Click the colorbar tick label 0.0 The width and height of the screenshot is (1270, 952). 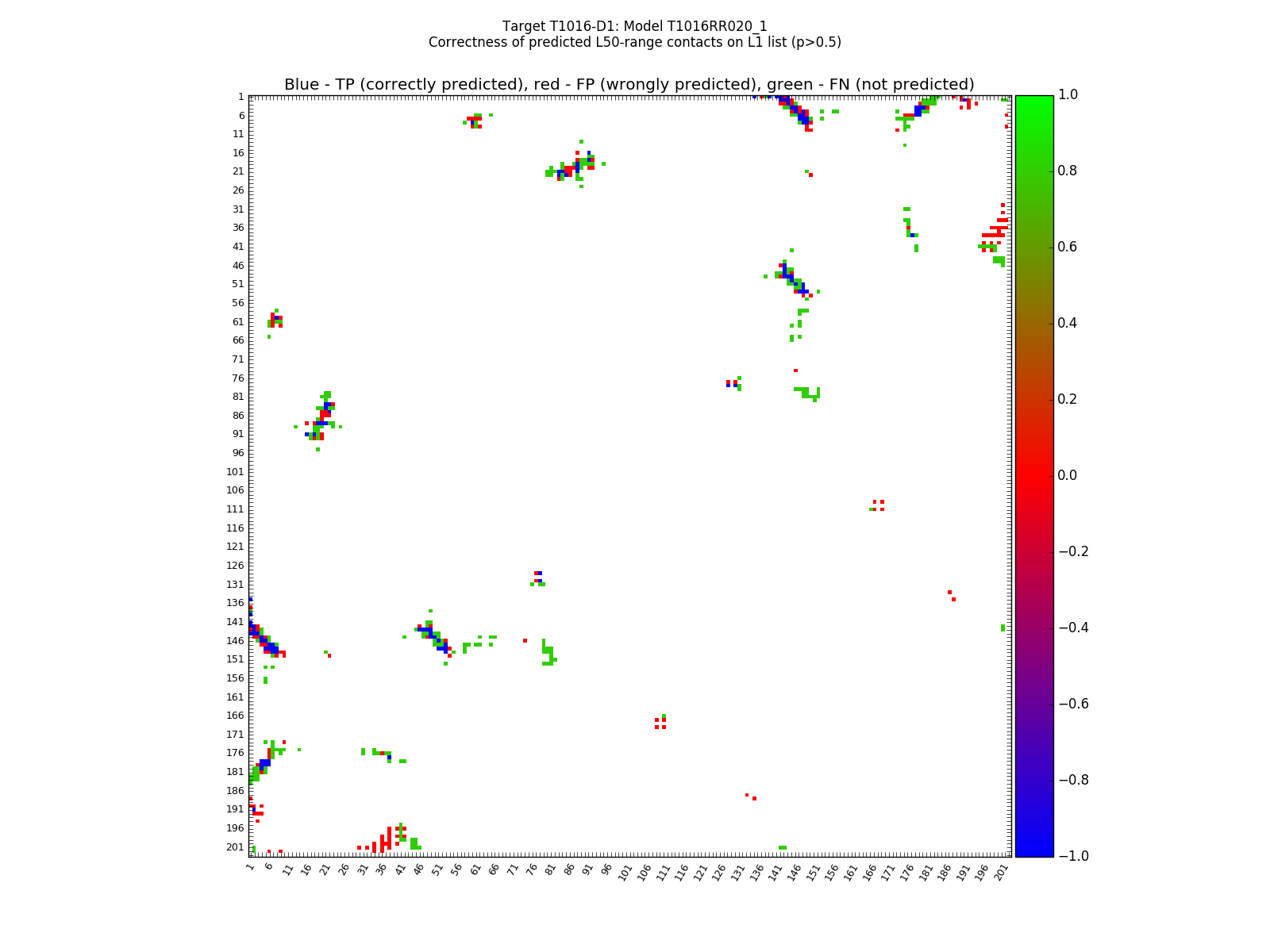click(x=1068, y=475)
